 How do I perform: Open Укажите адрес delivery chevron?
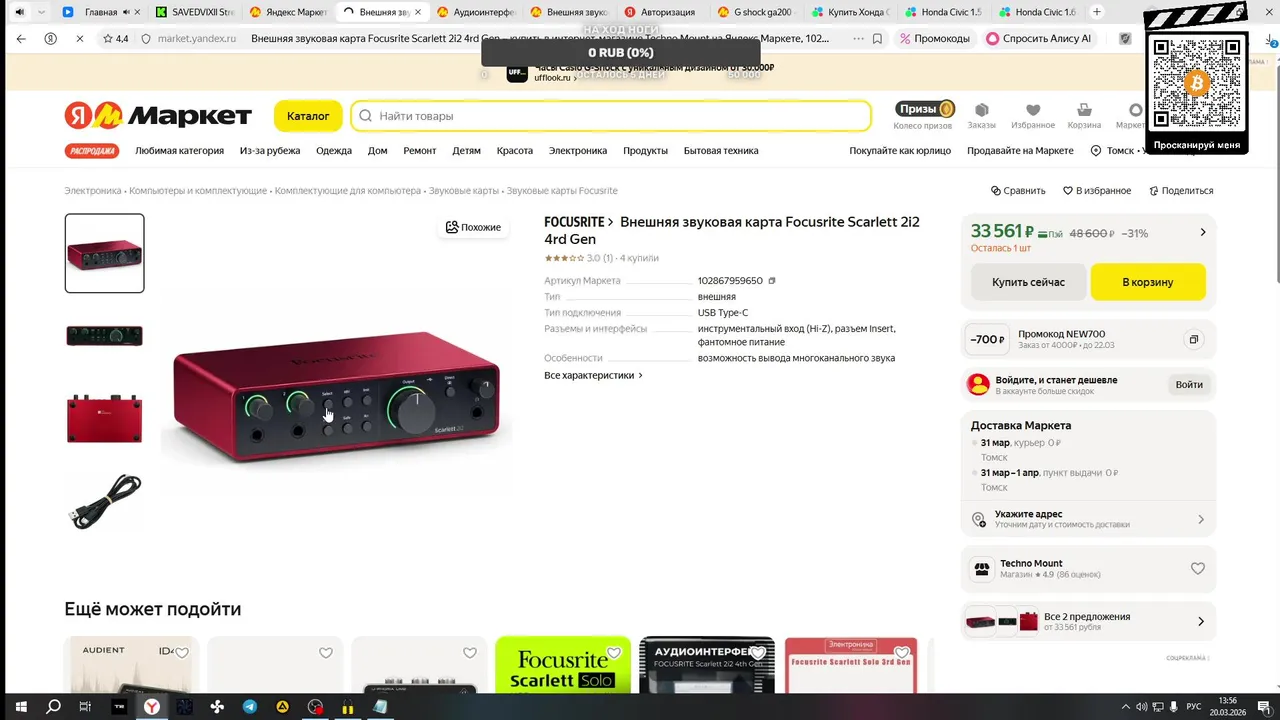[1201, 520]
